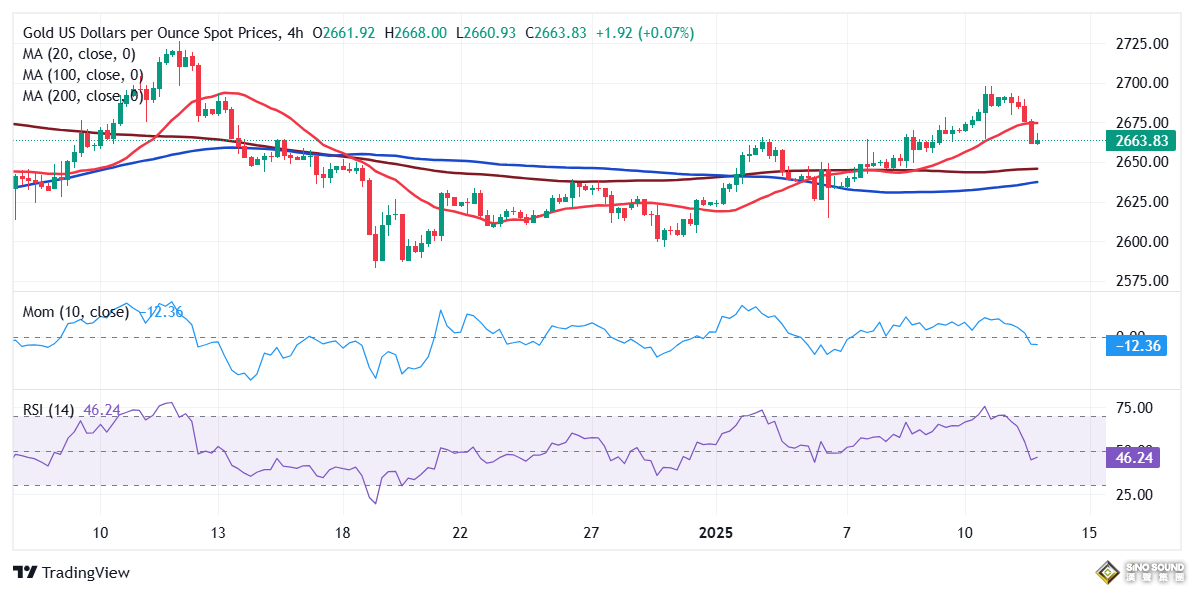This screenshot has width=1194, height=594.
Task: Click the 18 date label on time axis
Action: pyautogui.click(x=342, y=532)
